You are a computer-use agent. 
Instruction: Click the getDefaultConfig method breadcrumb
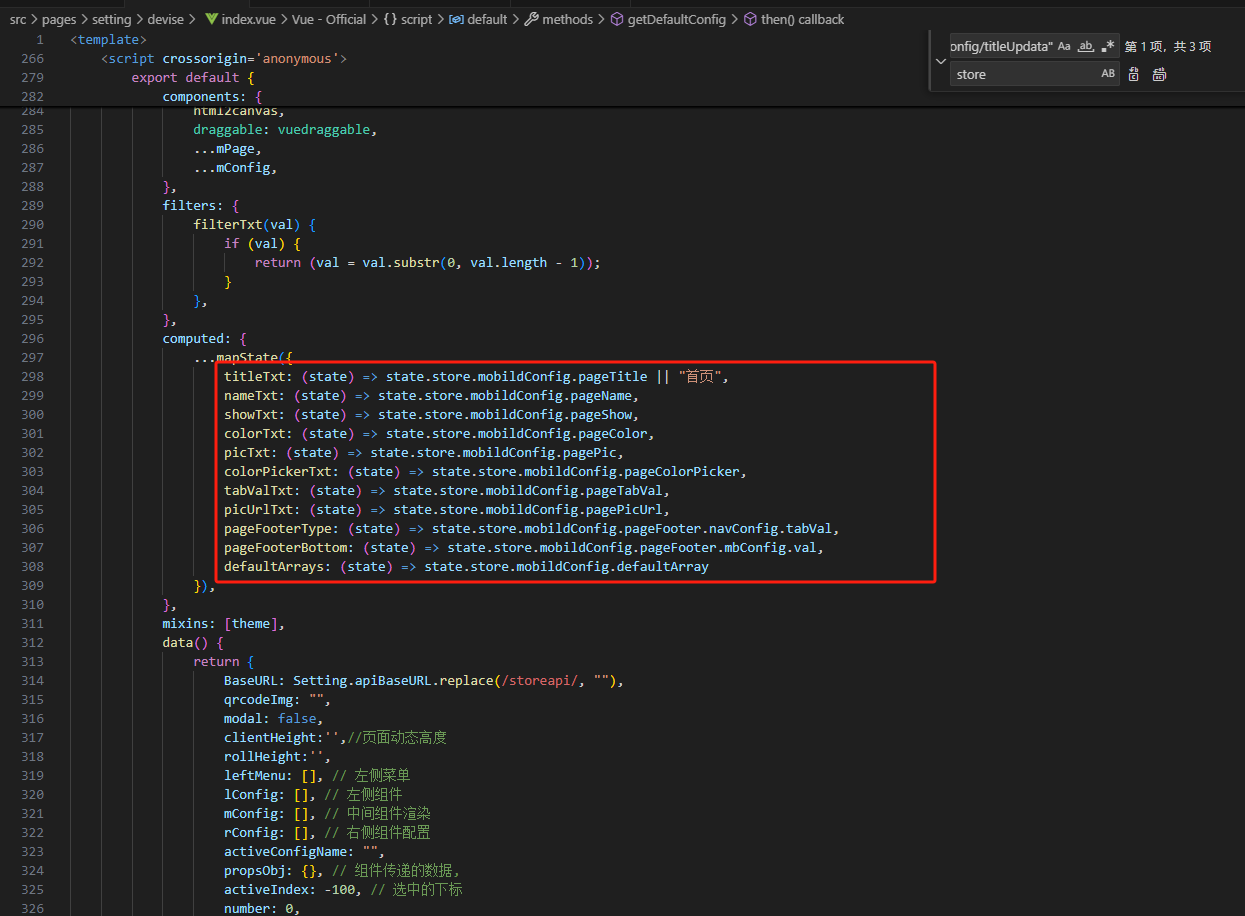[669, 19]
